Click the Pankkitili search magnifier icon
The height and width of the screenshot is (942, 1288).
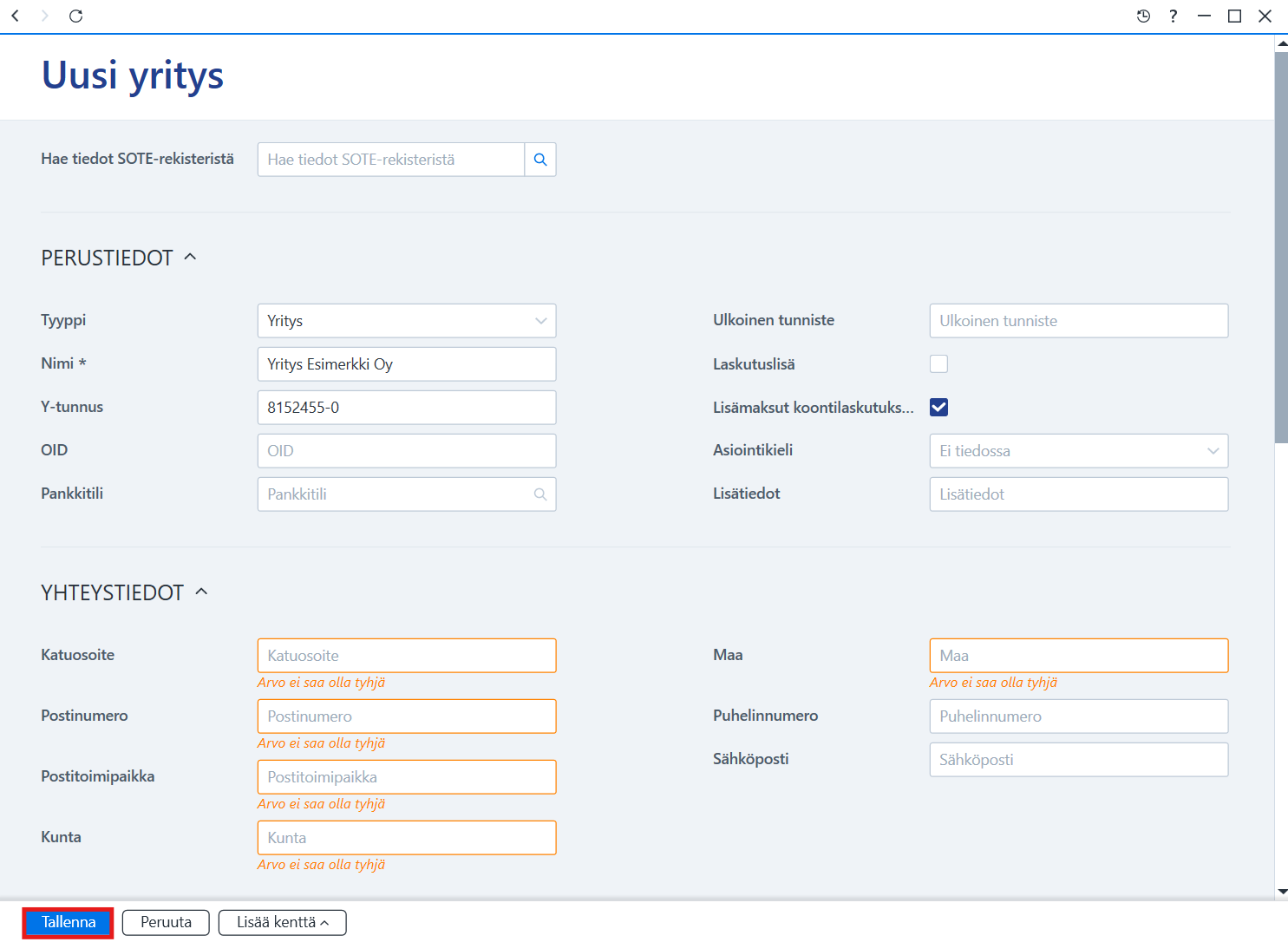coord(540,494)
